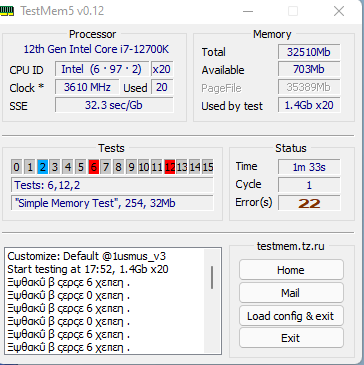Viewport: 364px width, 365px height.
Task: Click the Total memory value 32510Mb
Action: point(309,52)
